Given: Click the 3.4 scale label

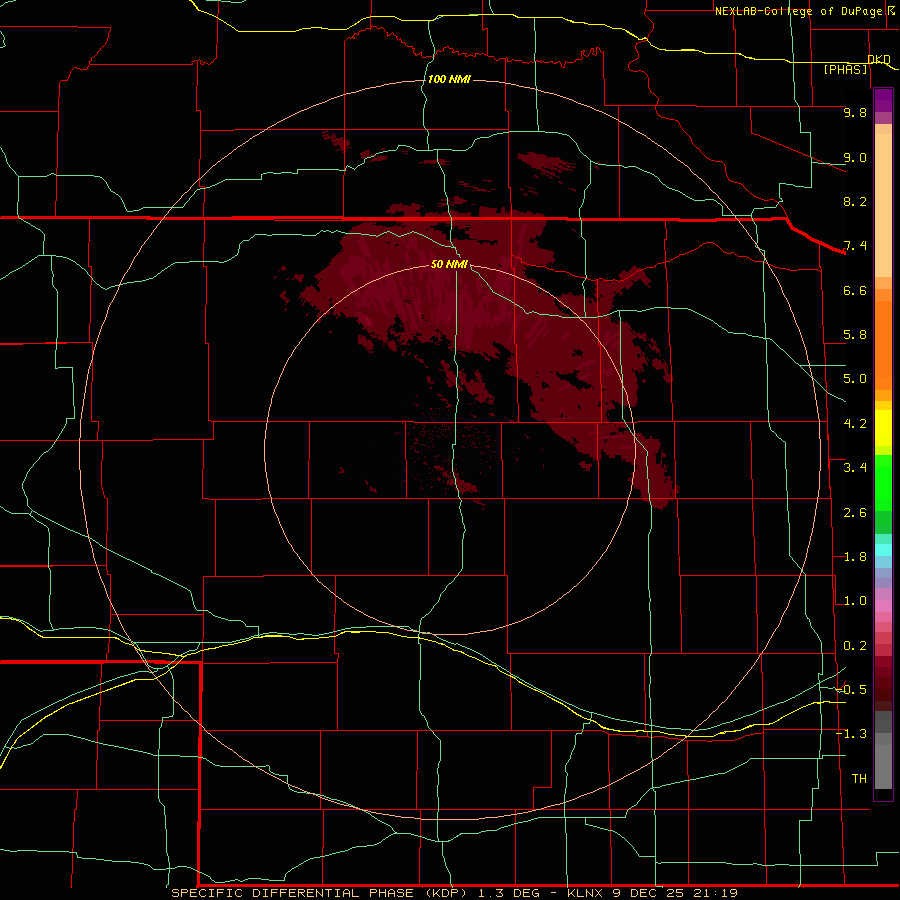Looking at the screenshot, I should 855,468.
